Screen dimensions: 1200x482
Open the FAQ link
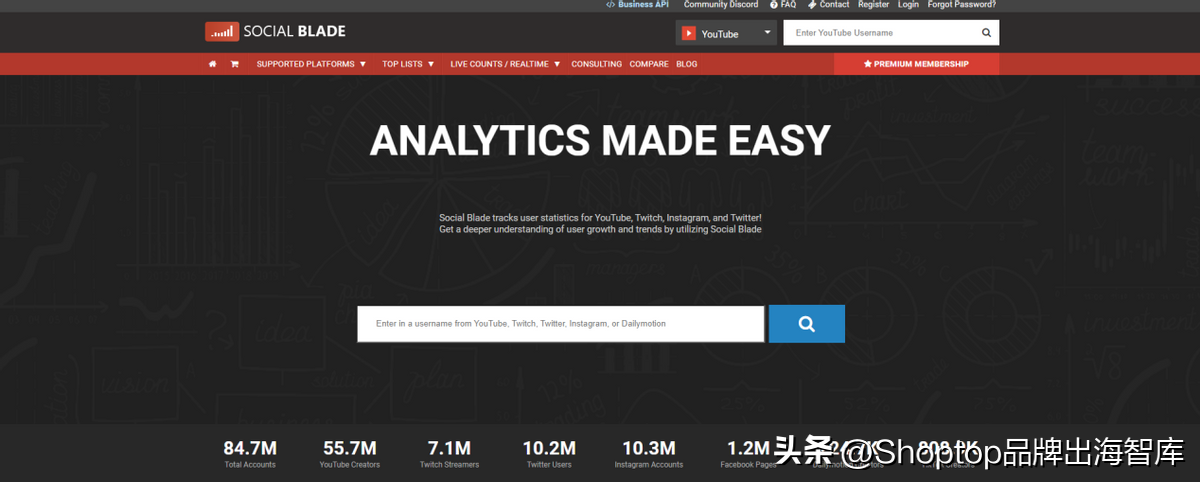click(x=783, y=5)
